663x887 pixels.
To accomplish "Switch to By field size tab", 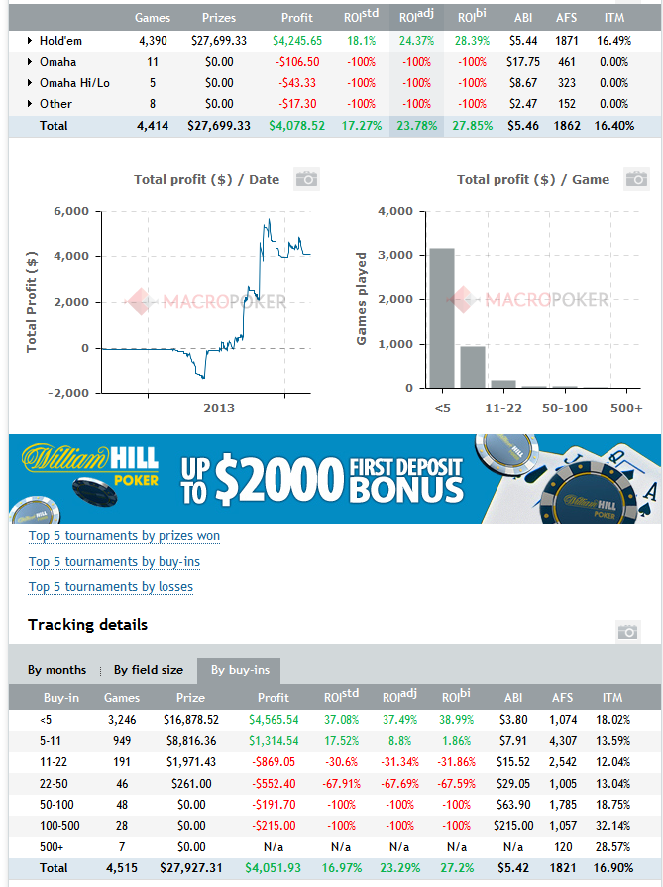I will 148,670.
